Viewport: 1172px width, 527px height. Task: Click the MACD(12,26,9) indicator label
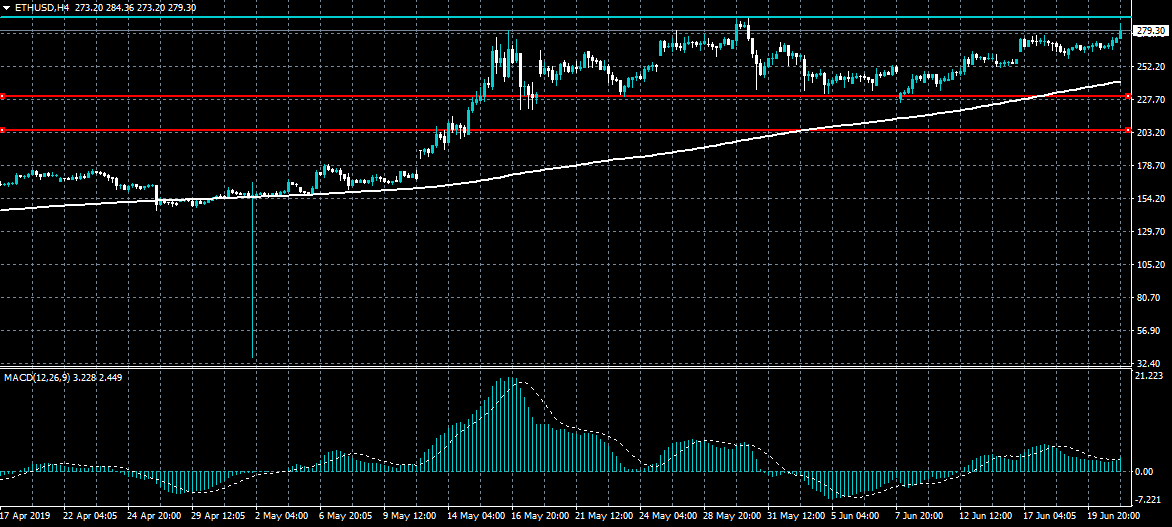click(x=37, y=377)
